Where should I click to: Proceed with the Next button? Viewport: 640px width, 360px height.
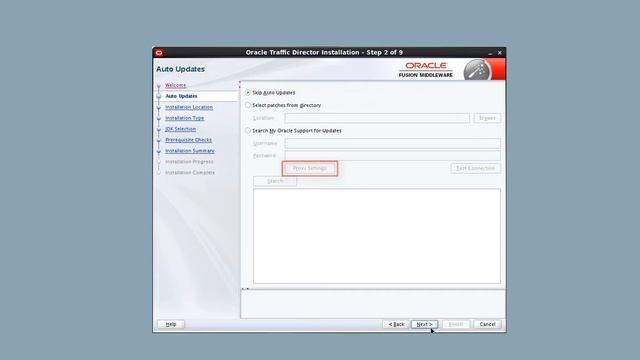pyautogui.click(x=424, y=324)
